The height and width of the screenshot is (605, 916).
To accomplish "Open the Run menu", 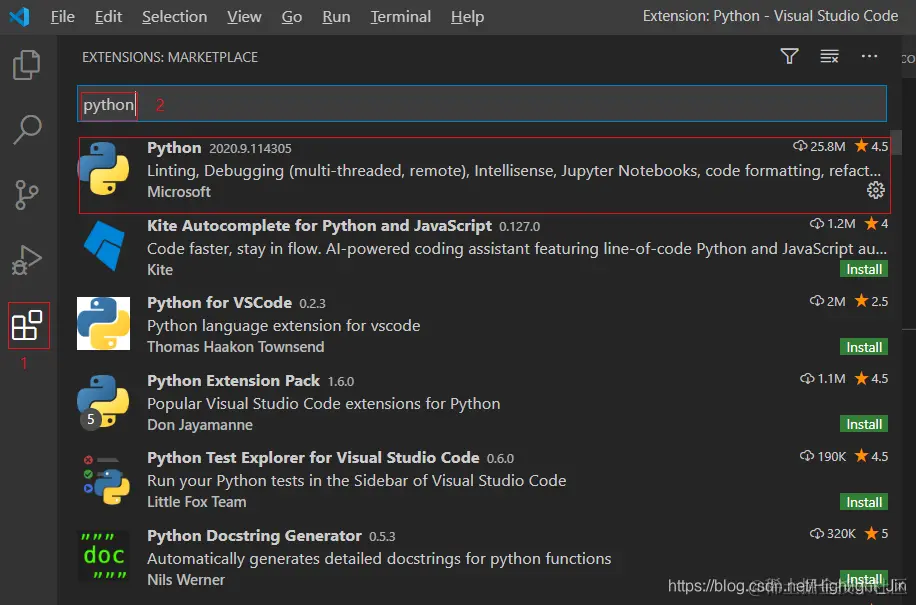I will (336, 16).
